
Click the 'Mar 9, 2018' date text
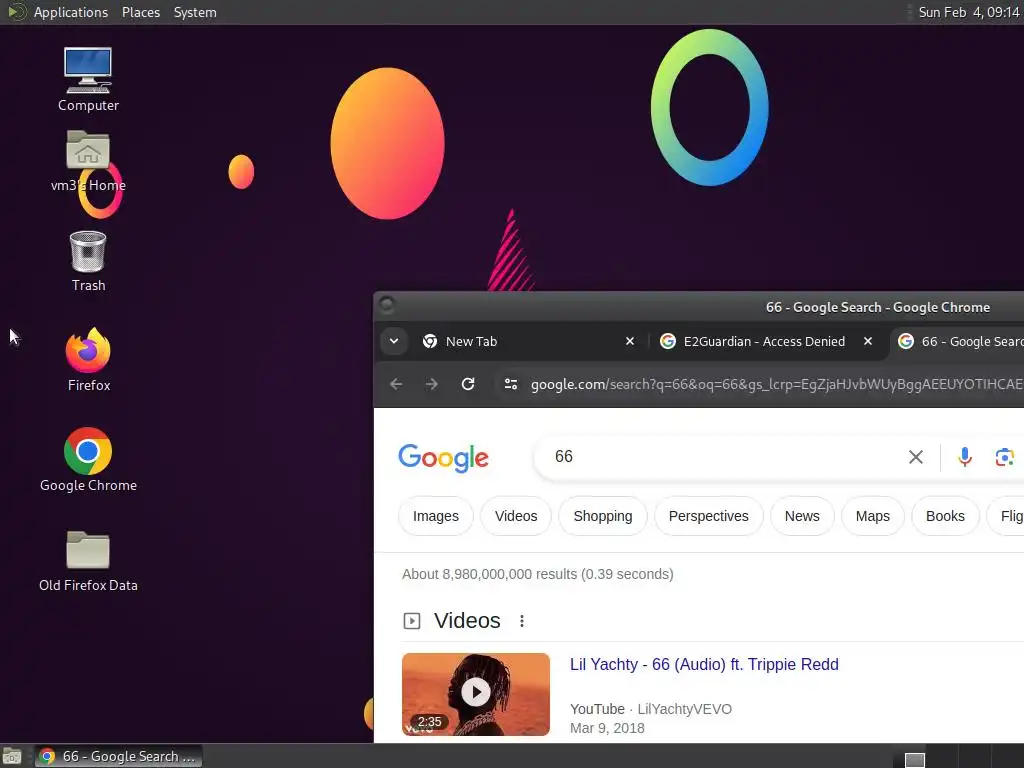pos(607,728)
